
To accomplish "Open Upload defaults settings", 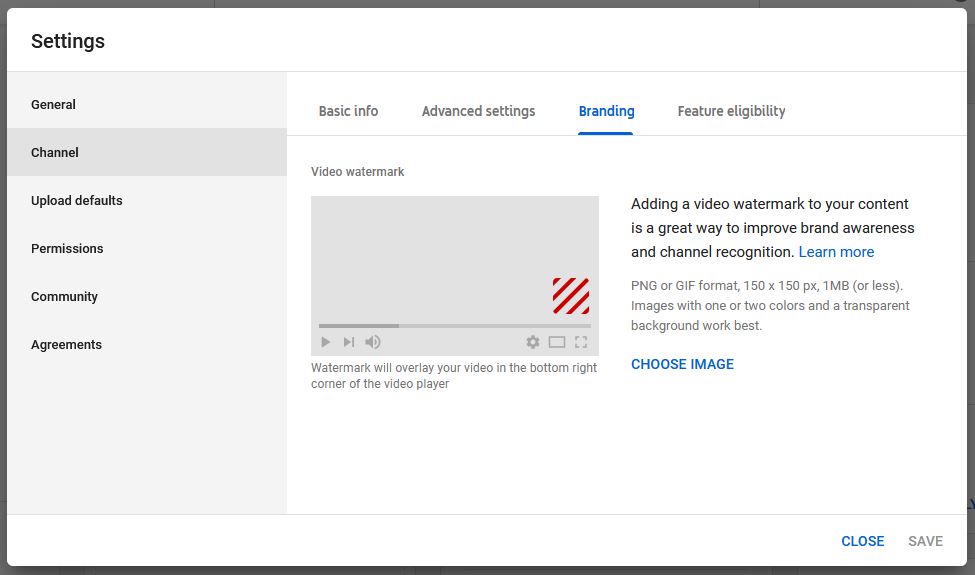I will coord(77,200).
